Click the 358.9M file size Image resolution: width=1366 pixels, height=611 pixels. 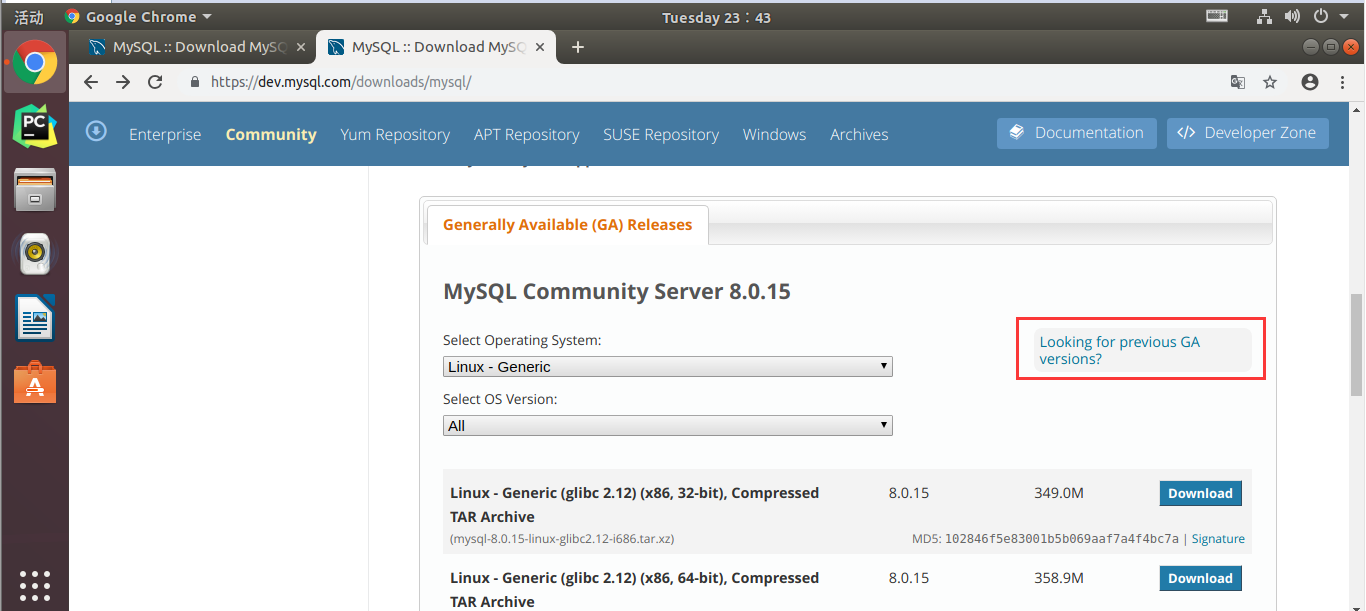point(1059,578)
